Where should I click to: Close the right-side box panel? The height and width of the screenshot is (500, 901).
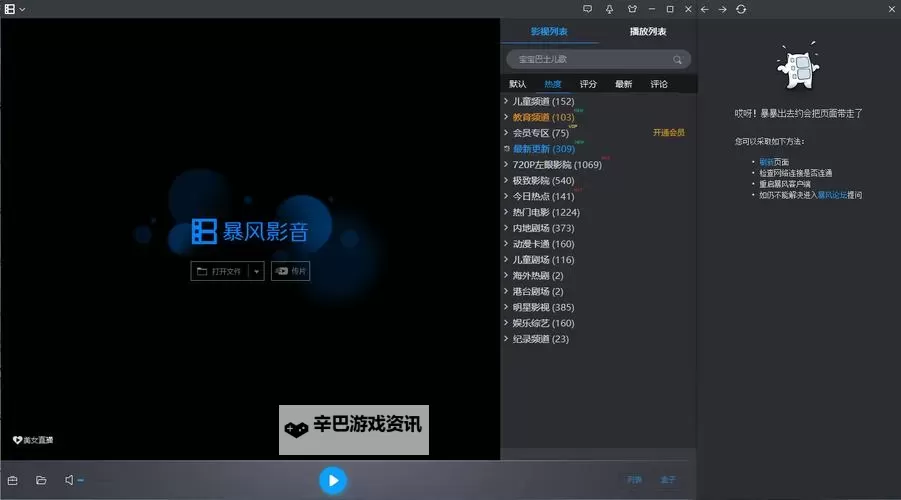pos(892,9)
